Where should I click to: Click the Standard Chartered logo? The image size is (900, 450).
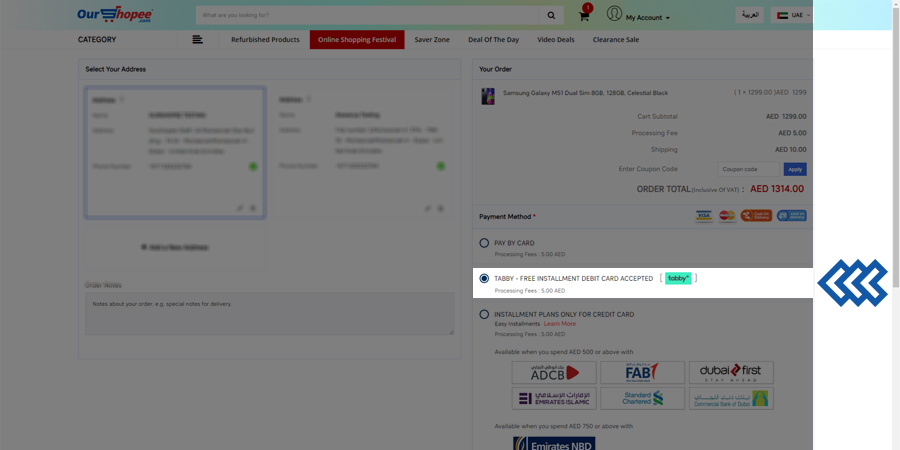[x=642, y=398]
